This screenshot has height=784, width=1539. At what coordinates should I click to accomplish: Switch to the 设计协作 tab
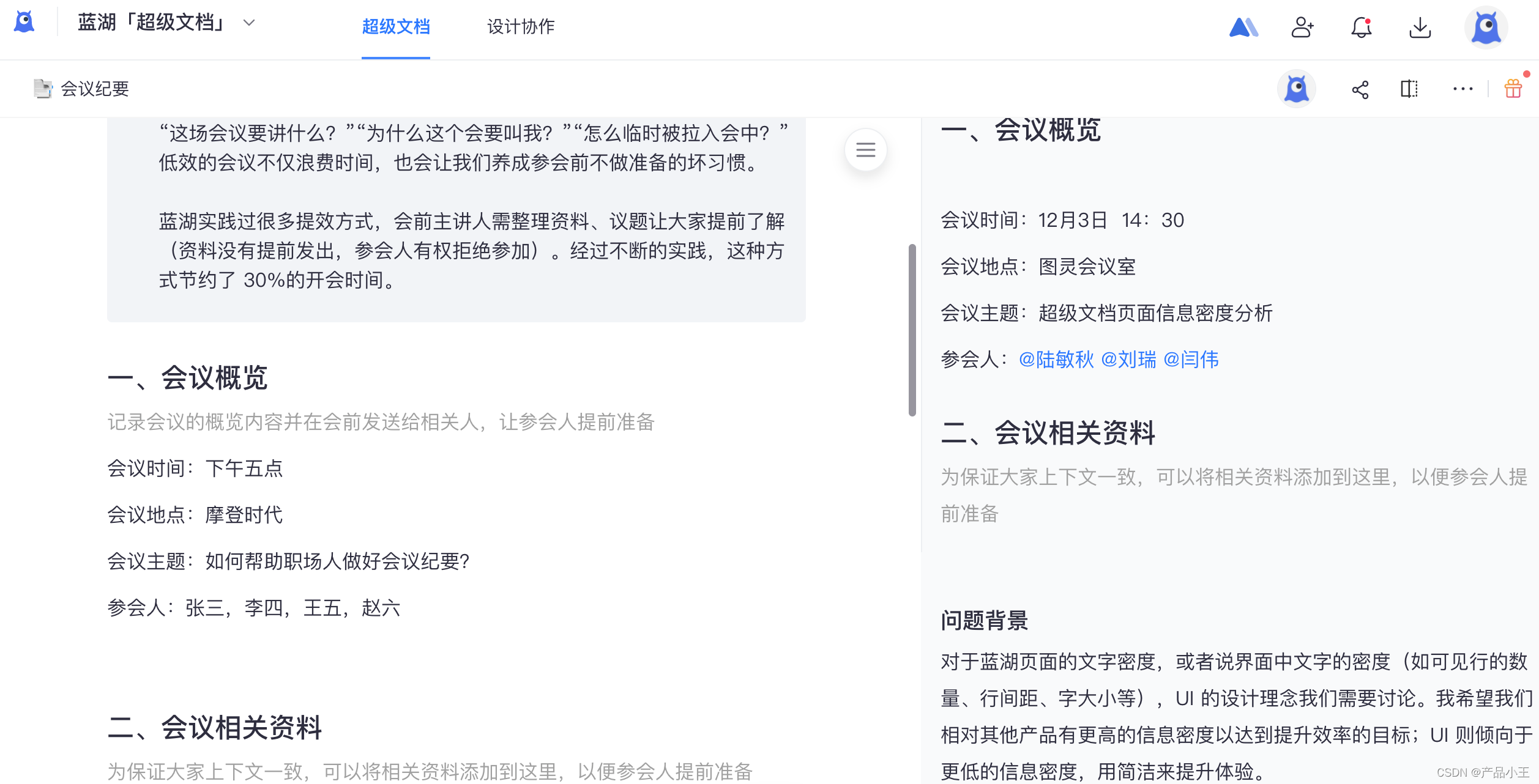pos(521,27)
